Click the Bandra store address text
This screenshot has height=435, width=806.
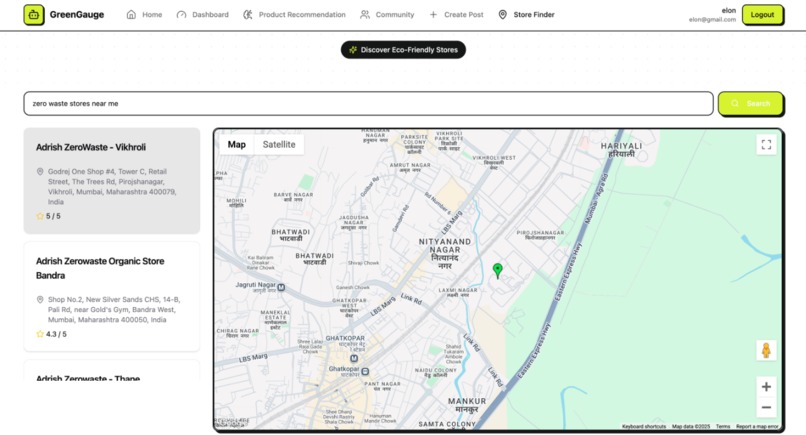(x=114, y=310)
